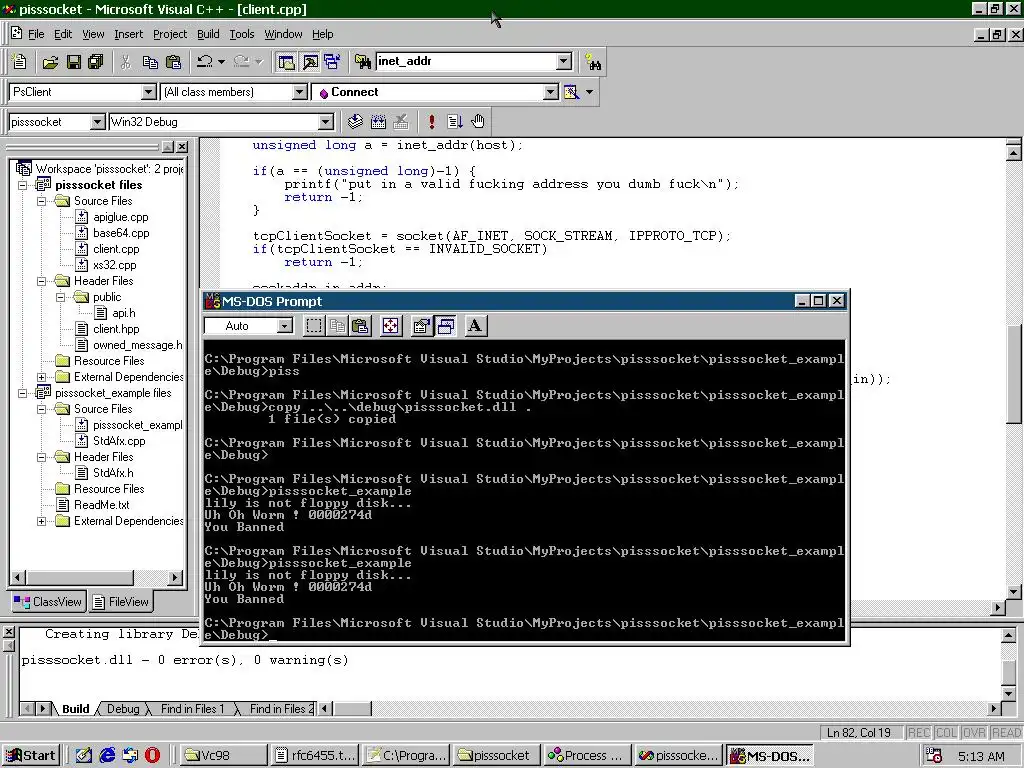The width and height of the screenshot is (1024, 768).
Task: Click the Search help binoculars icon
Action: [x=593, y=62]
